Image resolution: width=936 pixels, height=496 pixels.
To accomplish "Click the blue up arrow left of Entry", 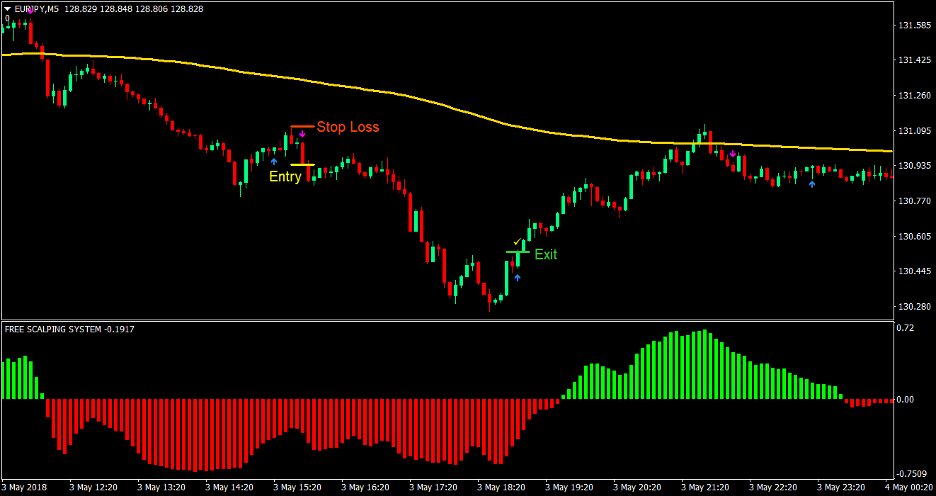I will 274,161.
